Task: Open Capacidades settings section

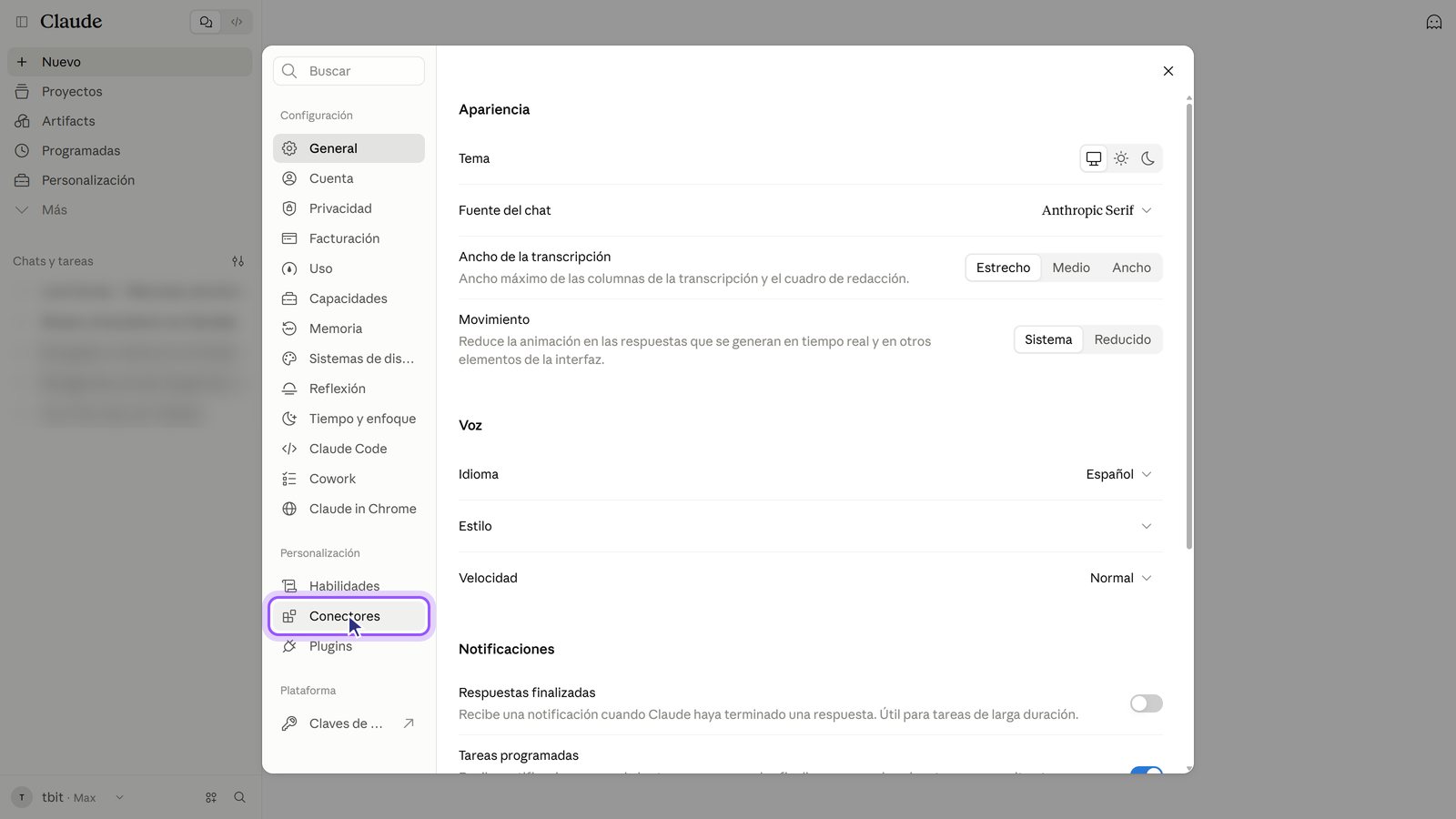Action: coord(349,298)
